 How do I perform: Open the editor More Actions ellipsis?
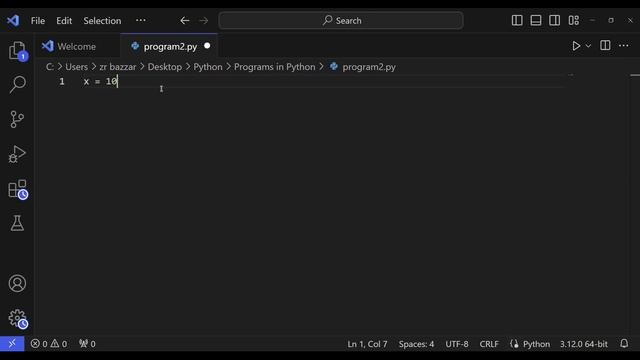point(624,45)
